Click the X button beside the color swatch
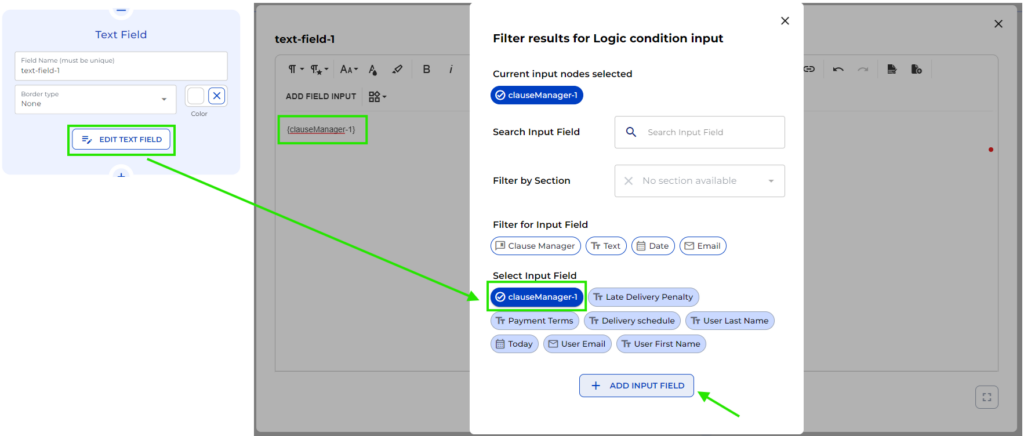The width and height of the screenshot is (1024, 436). pos(217,96)
